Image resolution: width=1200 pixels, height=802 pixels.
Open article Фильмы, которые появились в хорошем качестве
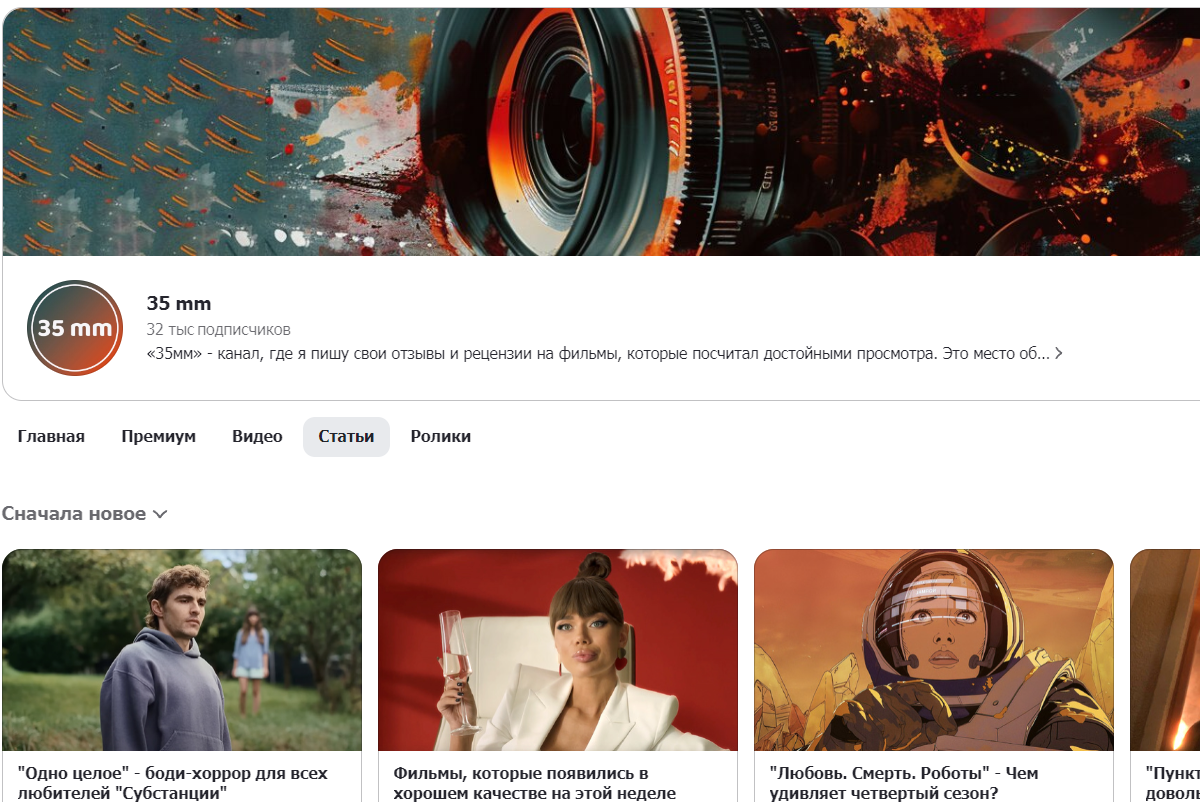(535, 783)
